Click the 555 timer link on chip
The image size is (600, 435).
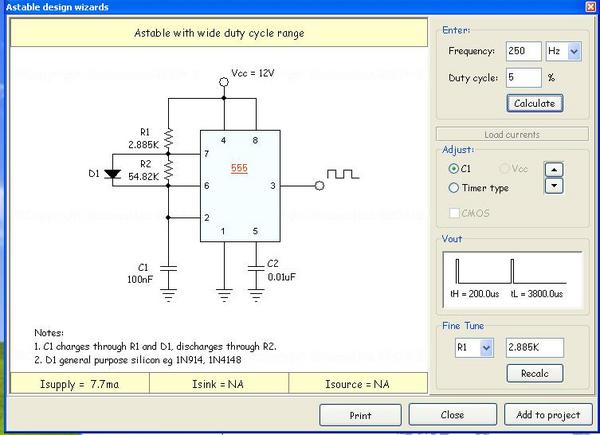point(239,169)
